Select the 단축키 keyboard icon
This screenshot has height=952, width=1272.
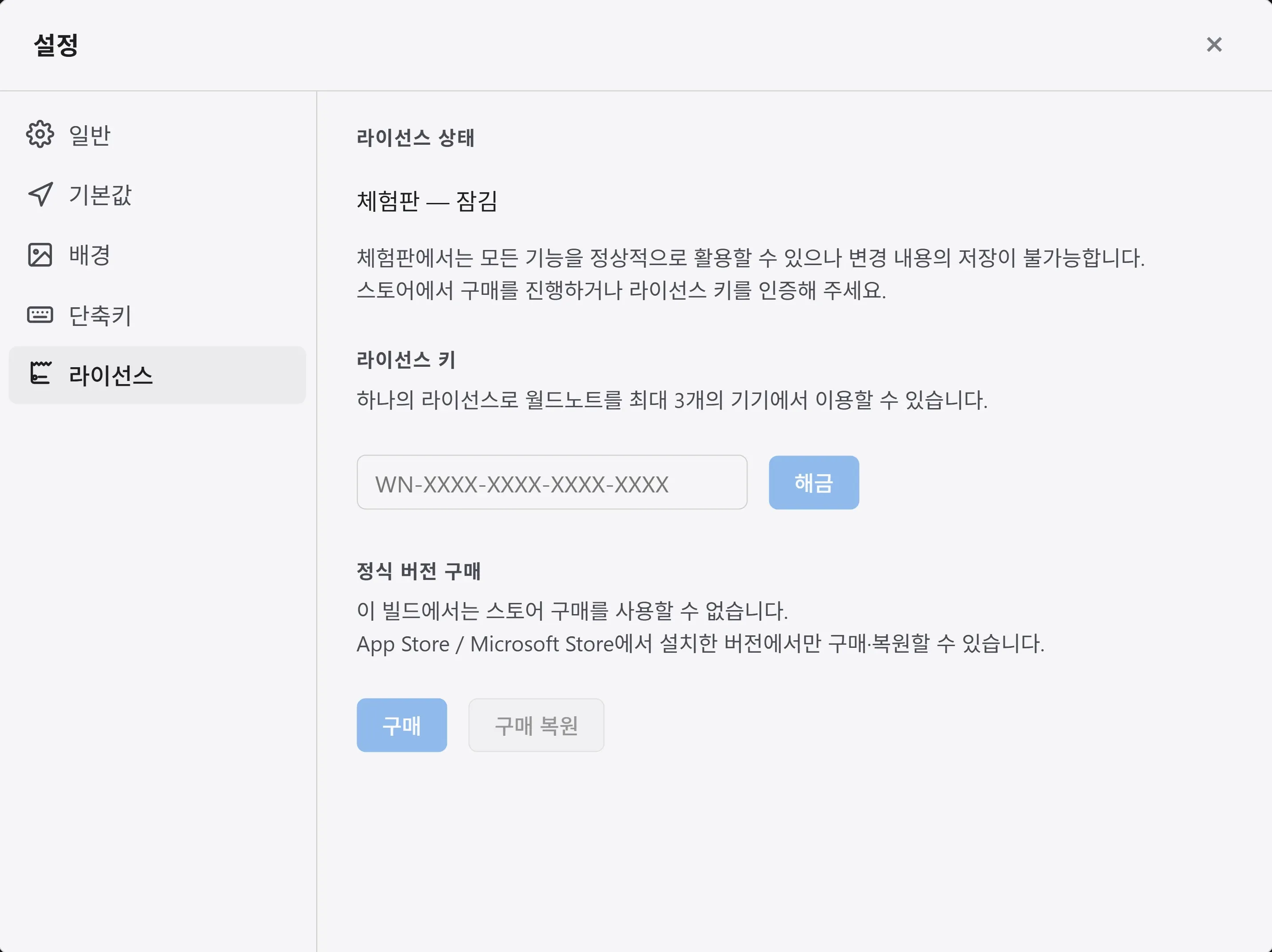(x=40, y=315)
